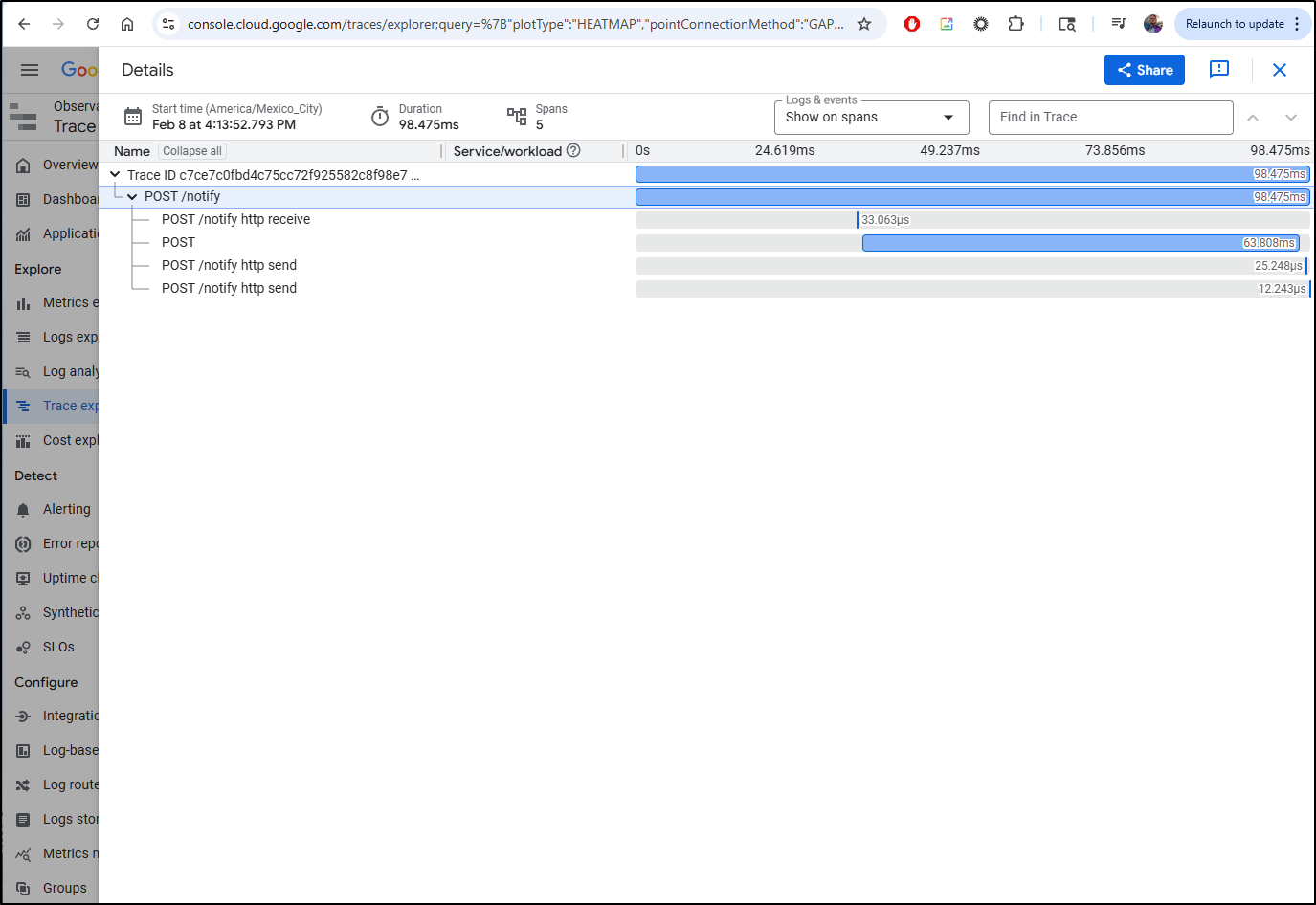The width and height of the screenshot is (1316, 905).
Task: Bookmark this page with star icon
Action: click(864, 24)
